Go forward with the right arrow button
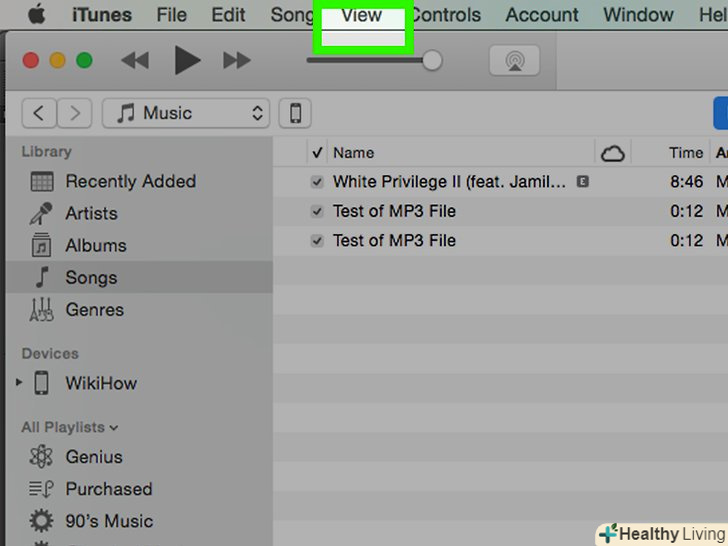The image size is (728, 546). click(x=74, y=113)
